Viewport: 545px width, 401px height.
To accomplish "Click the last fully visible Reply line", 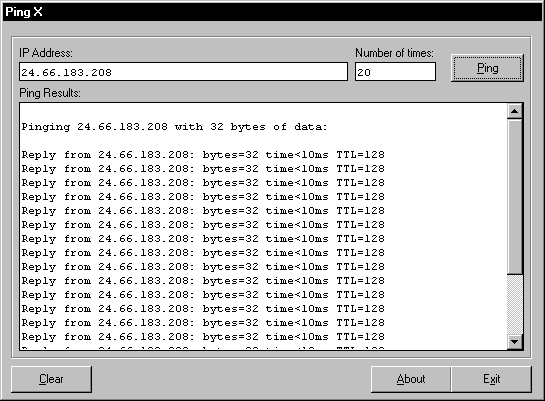I will 203,337.
